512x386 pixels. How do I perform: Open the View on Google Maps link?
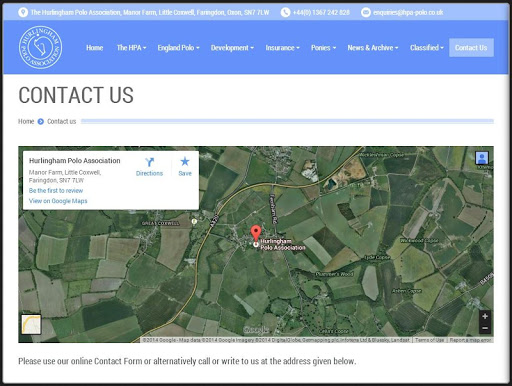tap(58, 201)
